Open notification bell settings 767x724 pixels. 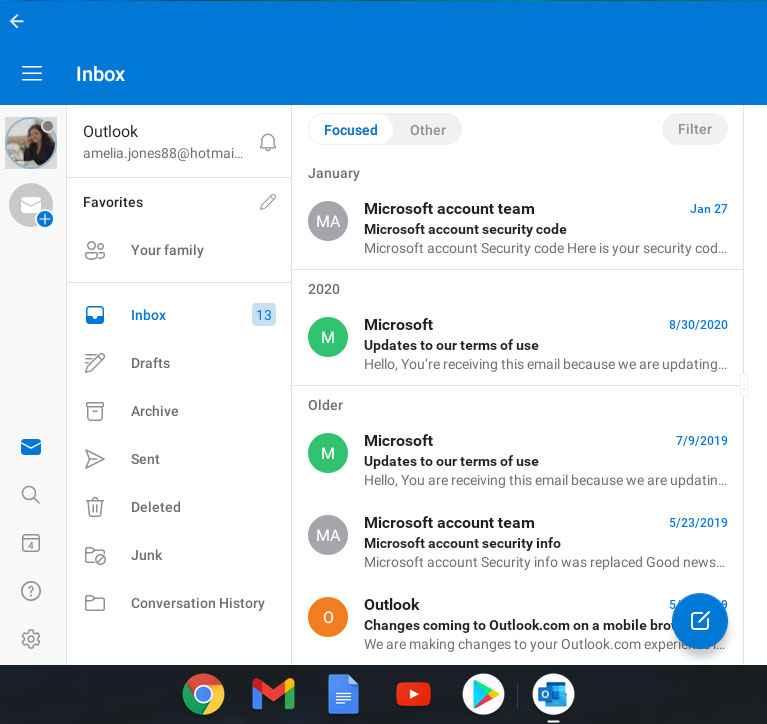[x=268, y=143]
